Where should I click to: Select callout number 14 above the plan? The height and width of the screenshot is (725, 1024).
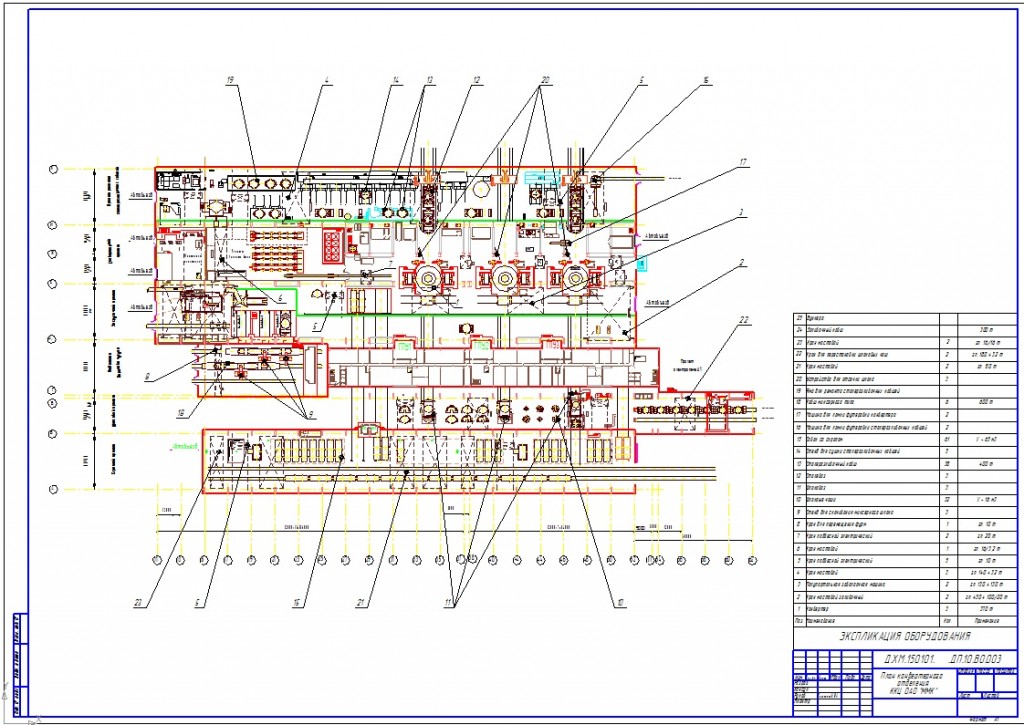coord(396,80)
